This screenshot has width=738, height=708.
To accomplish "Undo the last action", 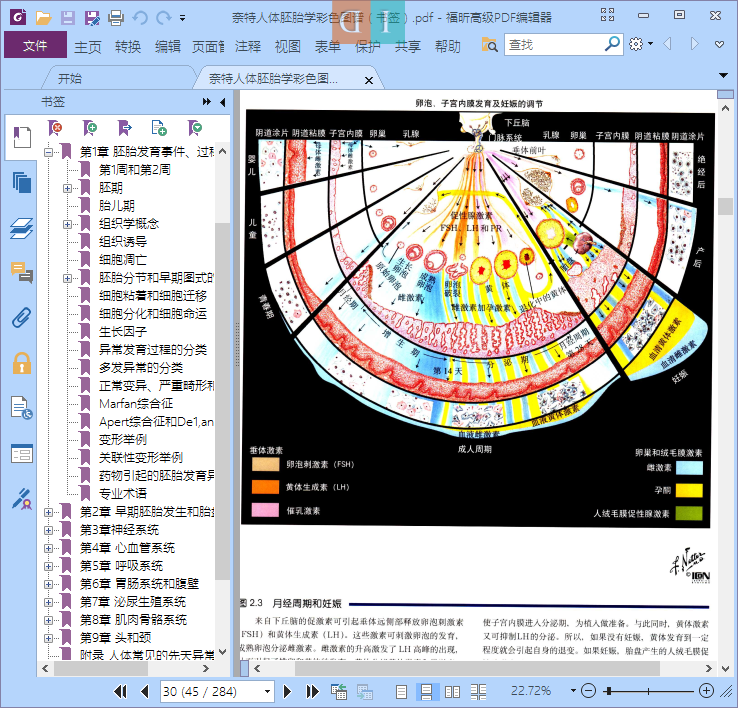I will click(x=140, y=18).
